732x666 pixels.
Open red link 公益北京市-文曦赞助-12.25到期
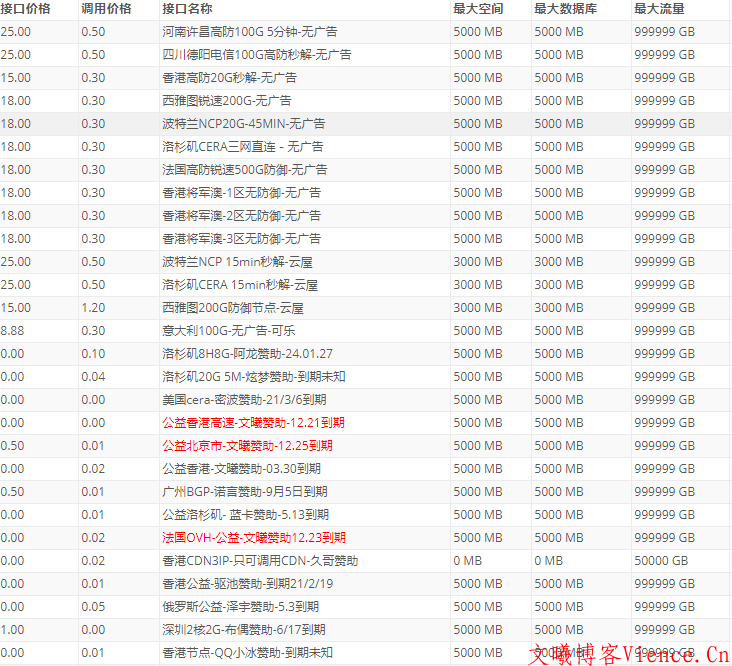[x=253, y=446]
